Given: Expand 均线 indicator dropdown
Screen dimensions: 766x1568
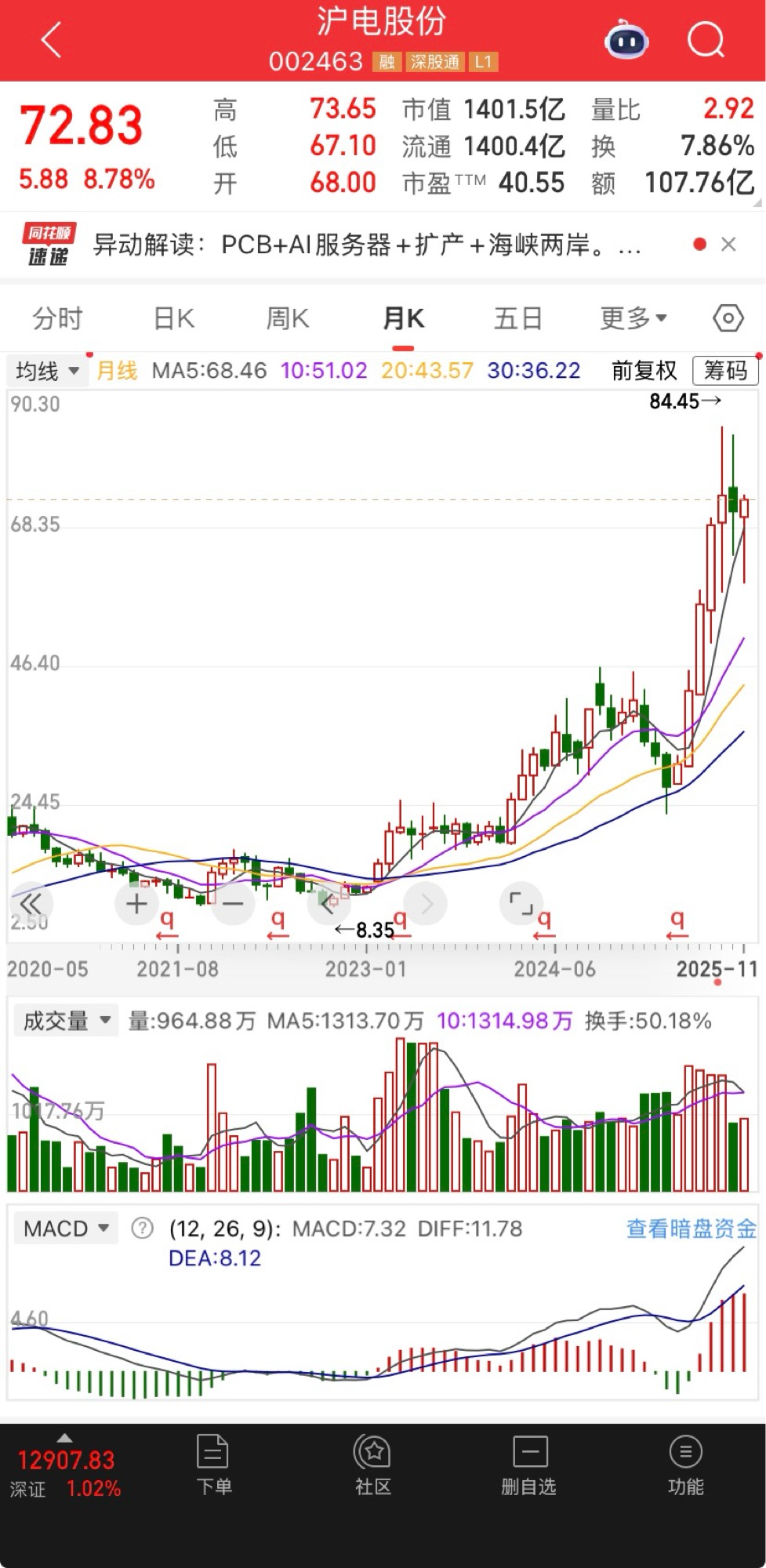Looking at the screenshot, I should 47,370.
